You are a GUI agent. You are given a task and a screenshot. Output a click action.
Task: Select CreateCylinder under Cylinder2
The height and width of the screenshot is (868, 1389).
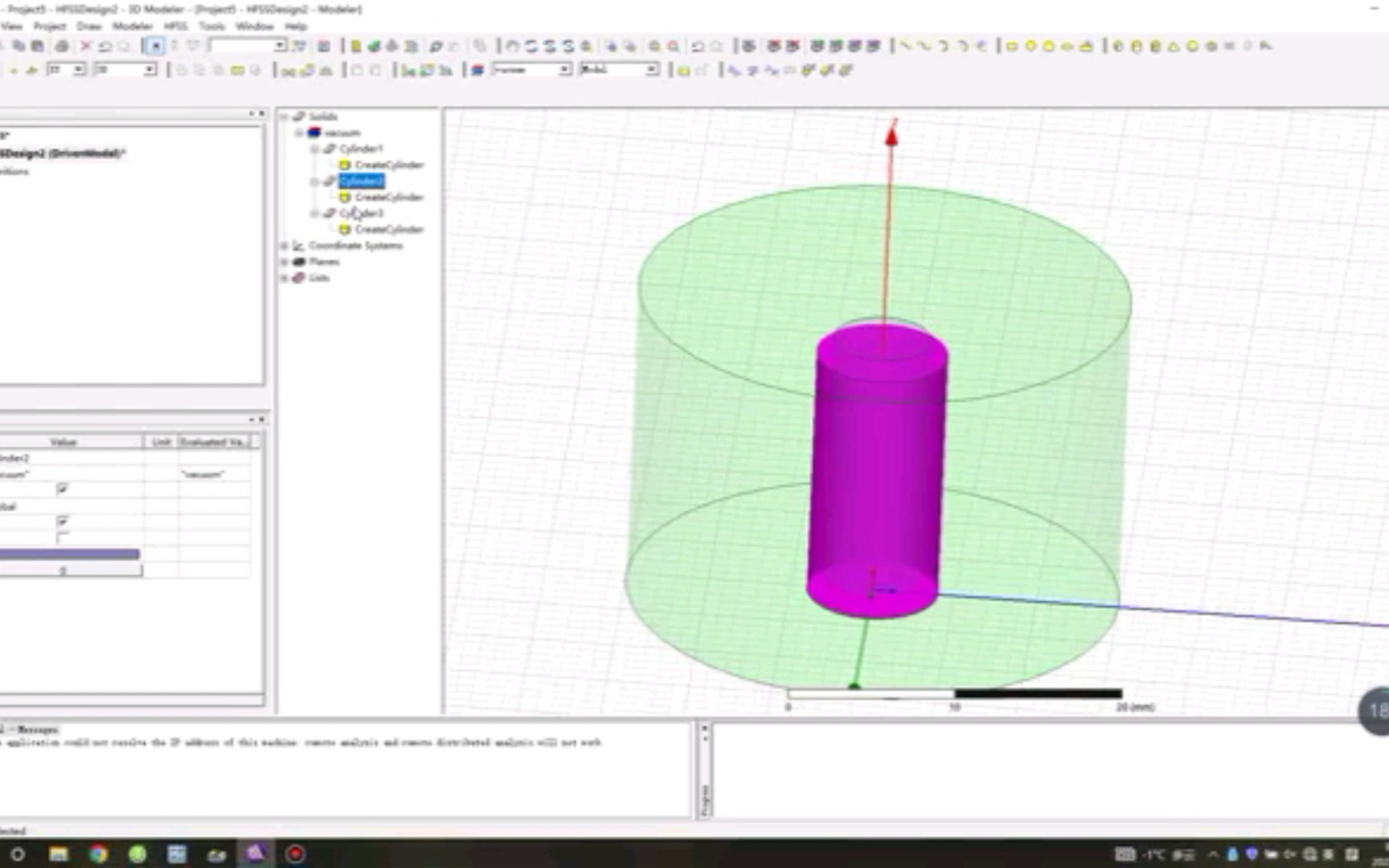[x=389, y=198]
